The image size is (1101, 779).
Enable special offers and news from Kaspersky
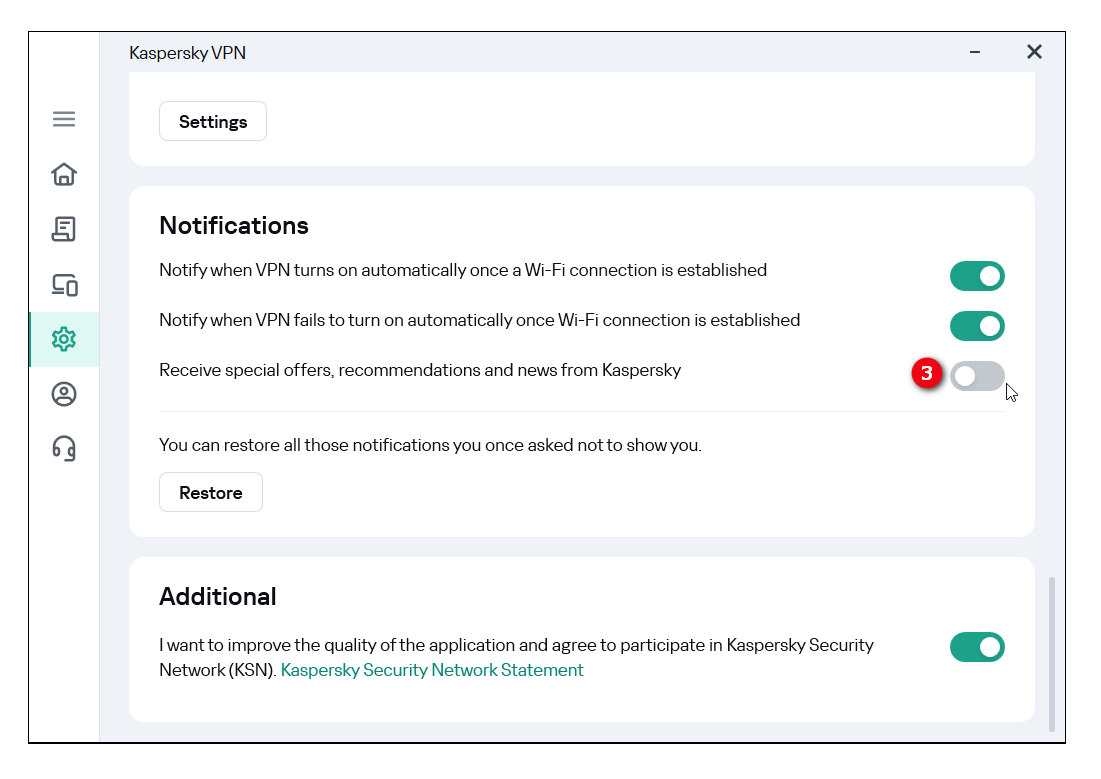(x=977, y=376)
